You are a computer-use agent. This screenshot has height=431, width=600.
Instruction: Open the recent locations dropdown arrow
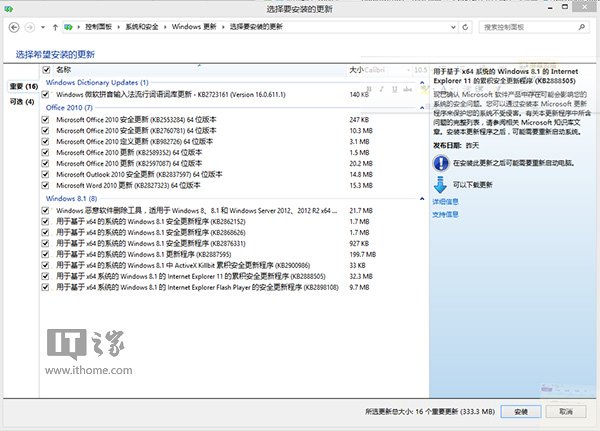(x=43, y=28)
